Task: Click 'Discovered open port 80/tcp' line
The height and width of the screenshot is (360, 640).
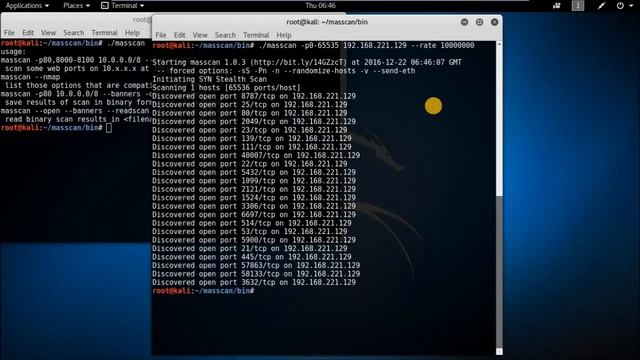Action: [x=250, y=113]
